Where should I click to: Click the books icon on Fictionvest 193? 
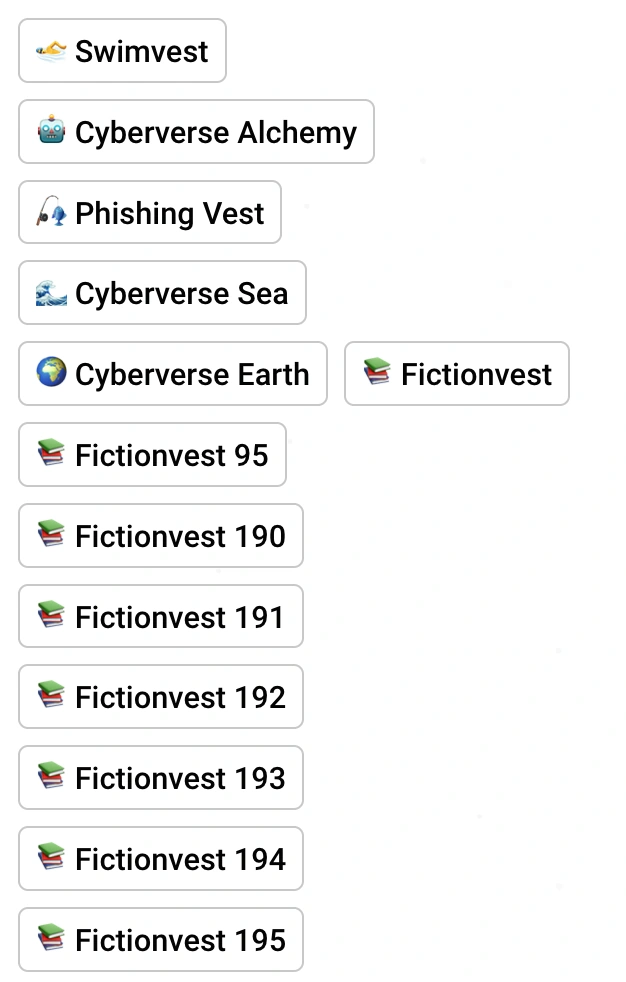[x=49, y=777]
